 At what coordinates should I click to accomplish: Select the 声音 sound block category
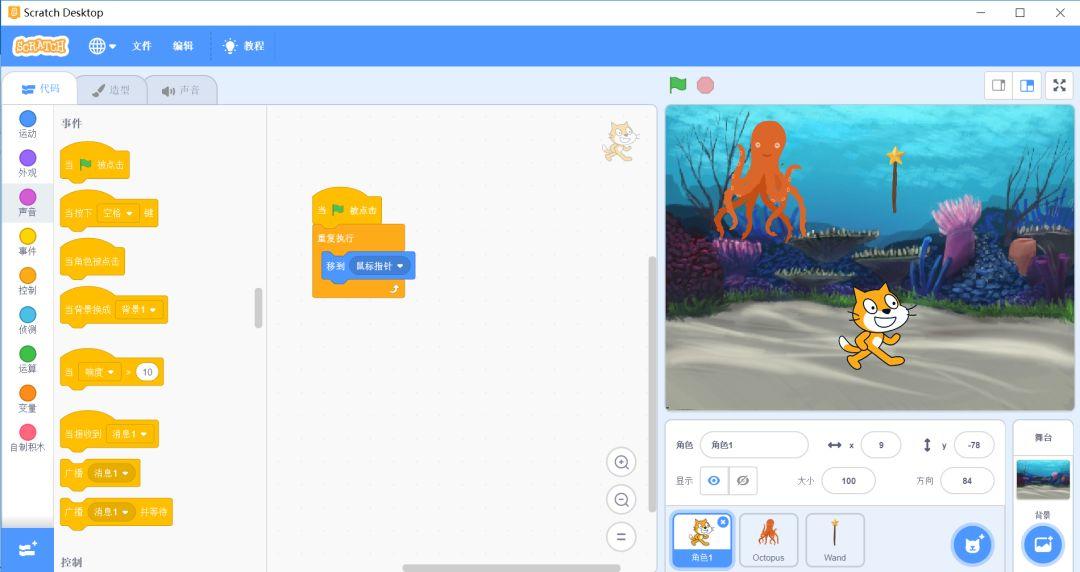28,203
